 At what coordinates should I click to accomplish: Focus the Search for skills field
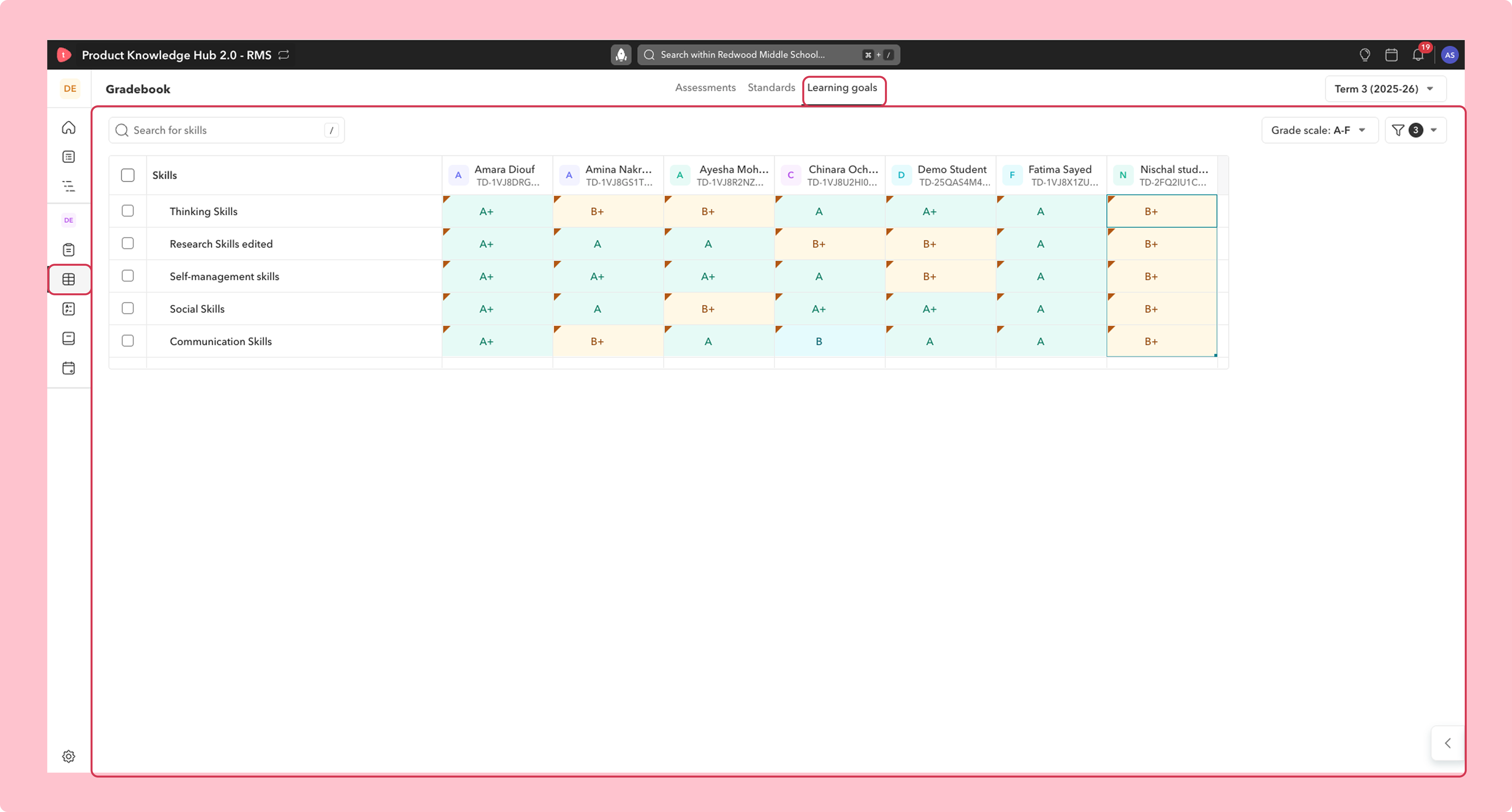click(227, 130)
